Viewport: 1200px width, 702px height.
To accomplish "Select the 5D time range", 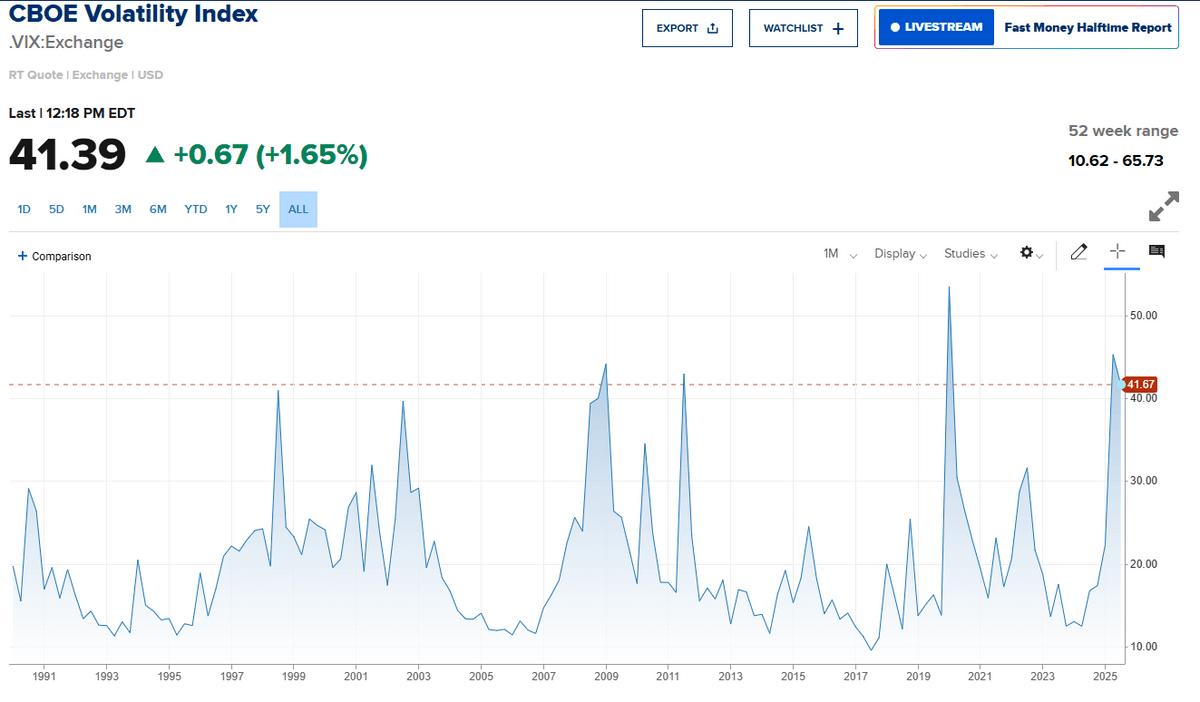I will tap(57, 209).
